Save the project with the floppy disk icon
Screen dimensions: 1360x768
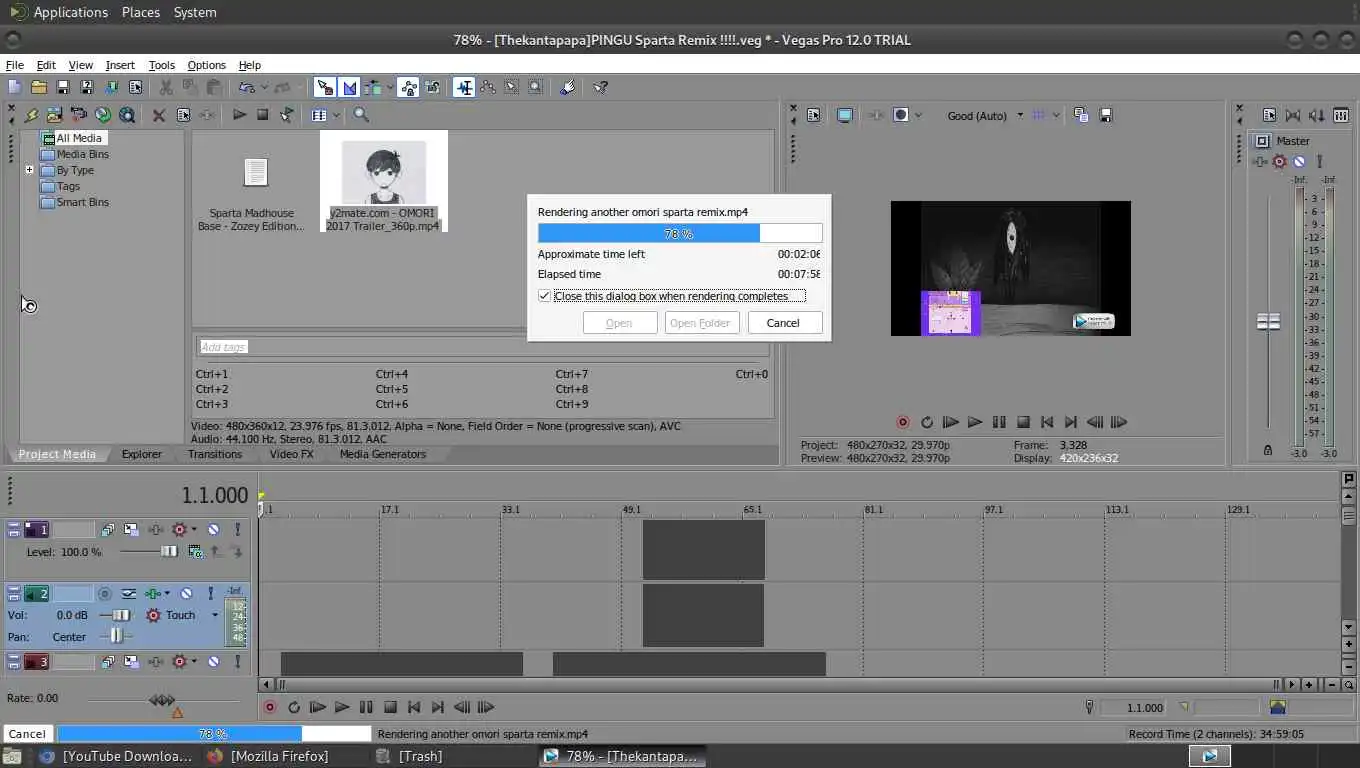point(62,87)
